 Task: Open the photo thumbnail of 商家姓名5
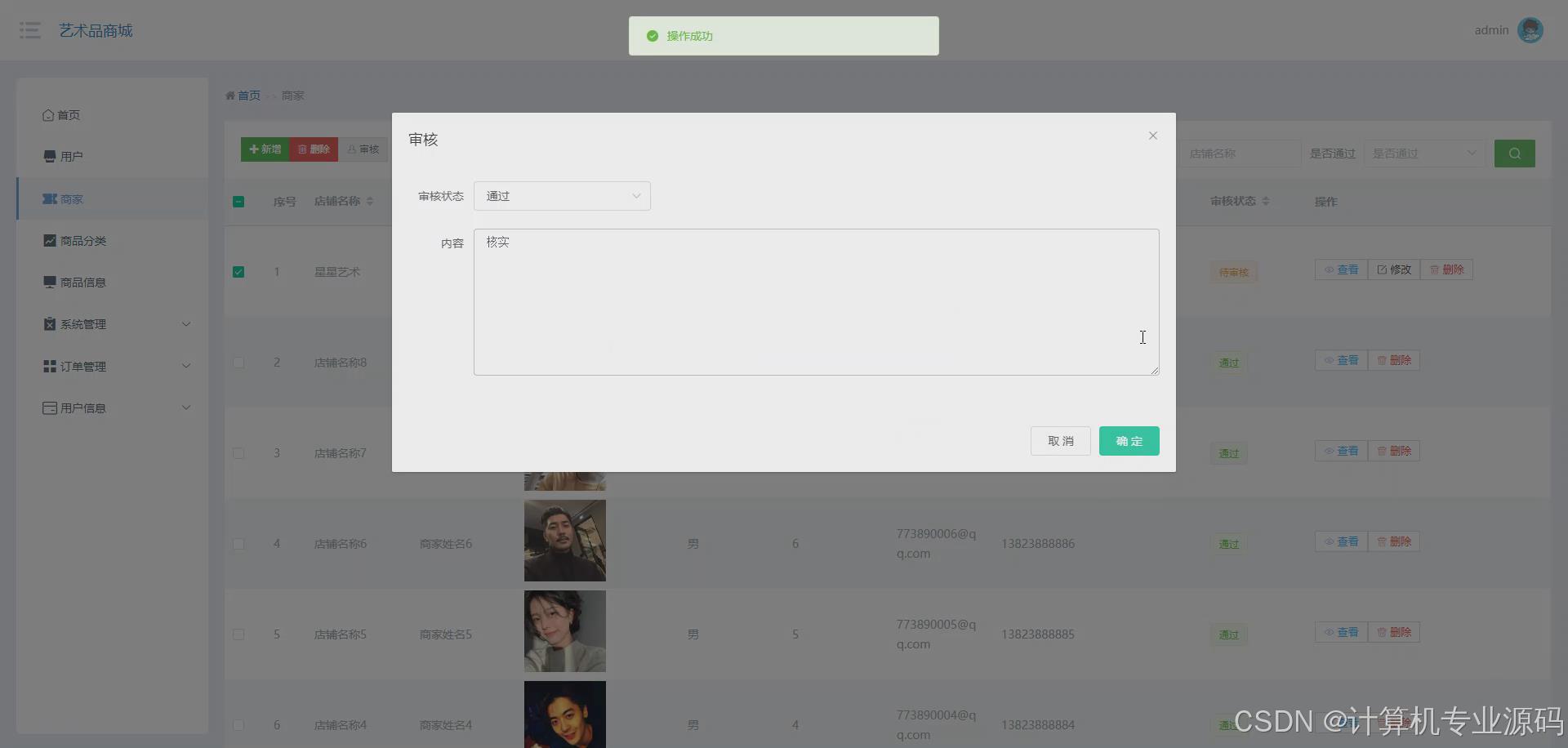565,631
